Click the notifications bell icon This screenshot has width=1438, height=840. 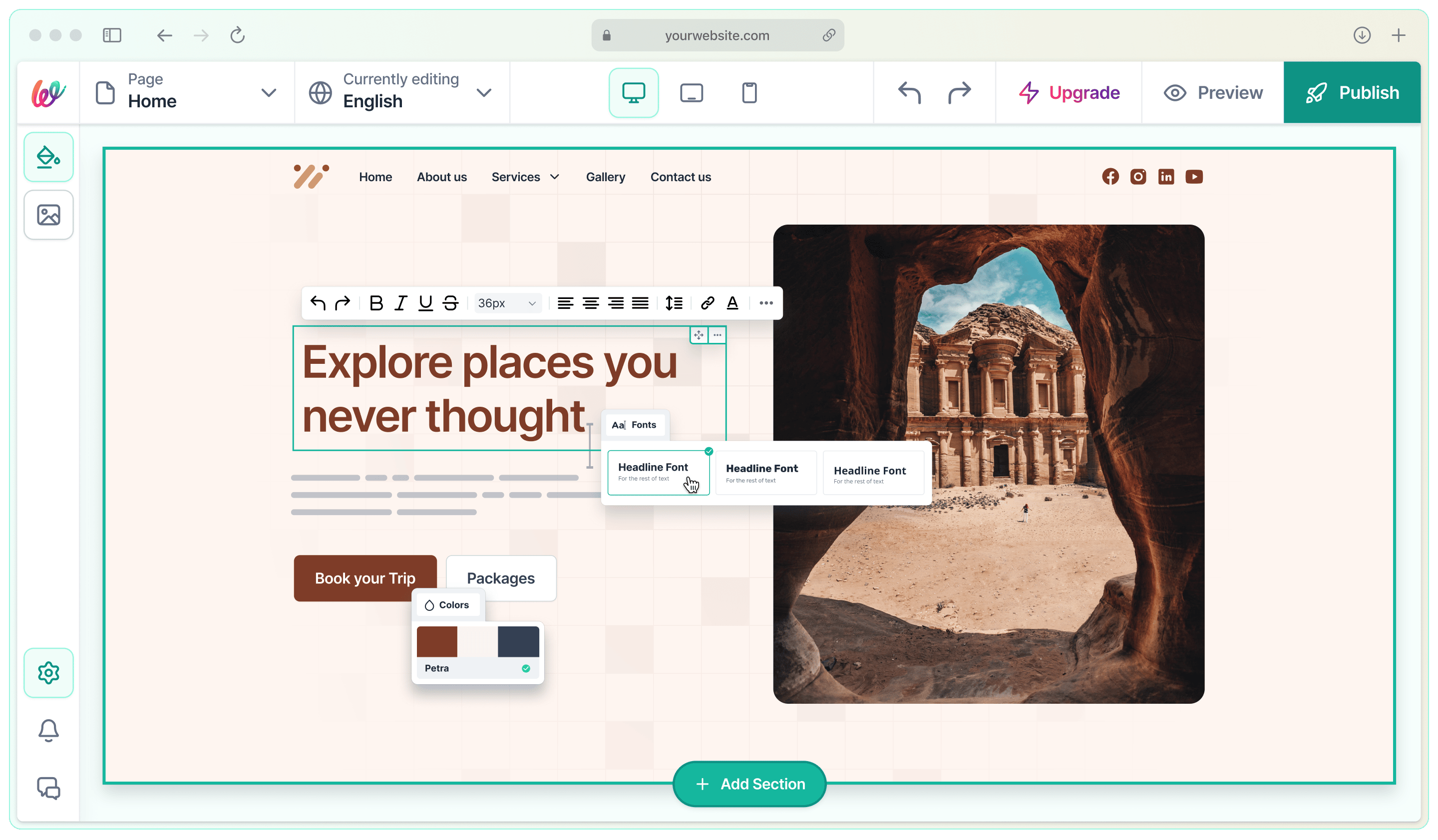point(48,730)
